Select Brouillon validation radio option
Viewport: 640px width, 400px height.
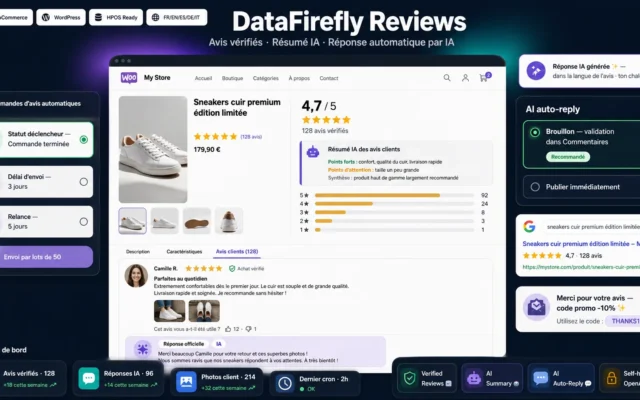click(x=535, y=132)
